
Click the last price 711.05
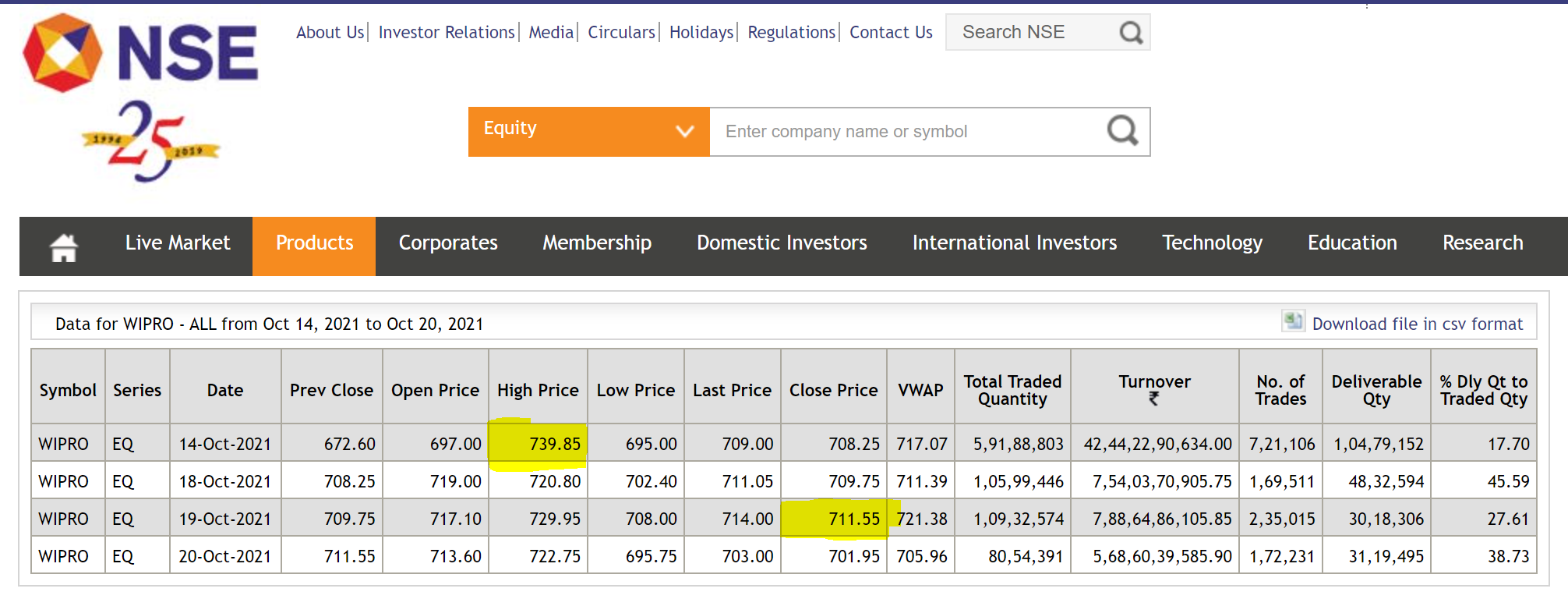[747, 481]
